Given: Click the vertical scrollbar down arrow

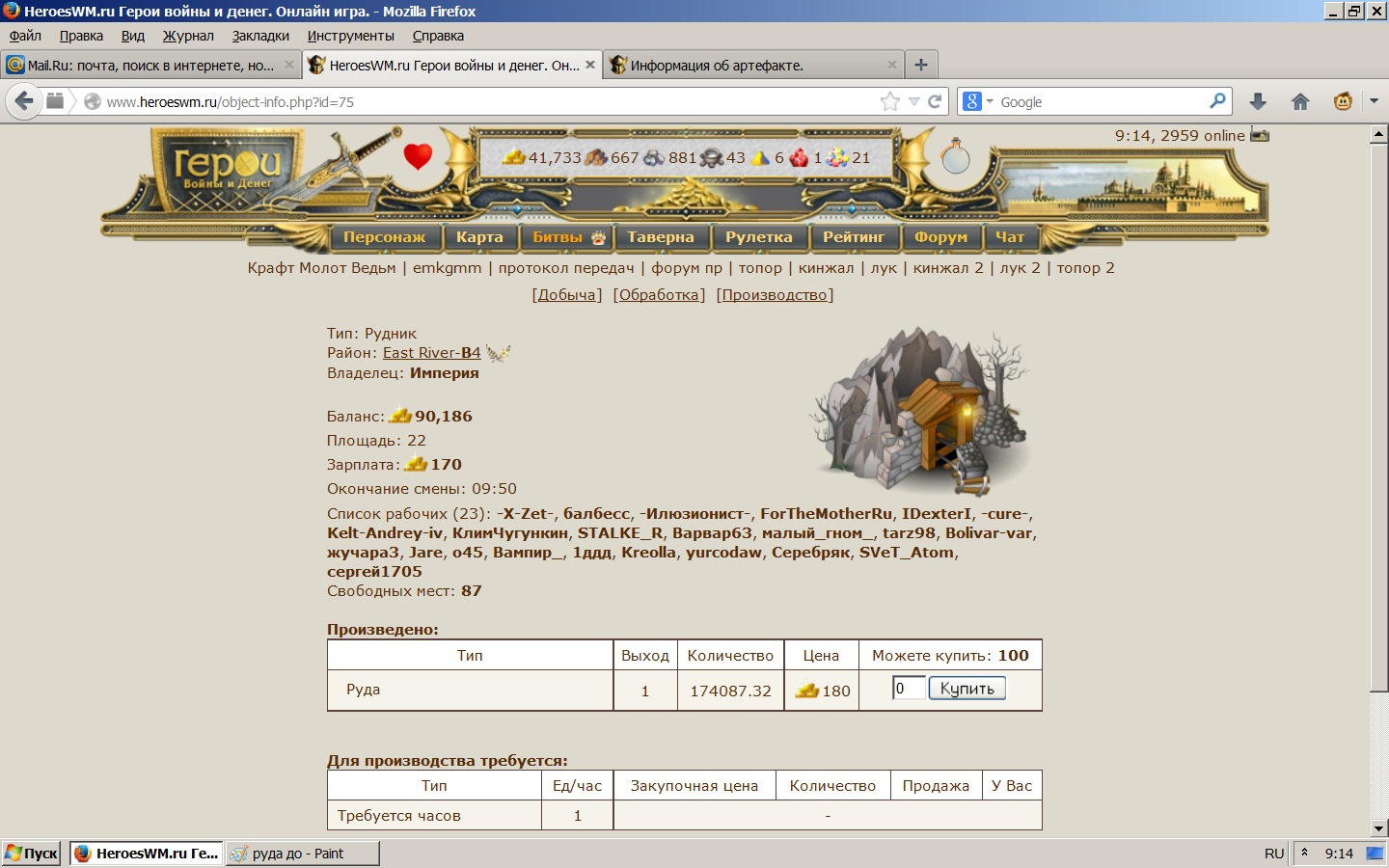Looking at the screenshot, I should coord(1378,827).
